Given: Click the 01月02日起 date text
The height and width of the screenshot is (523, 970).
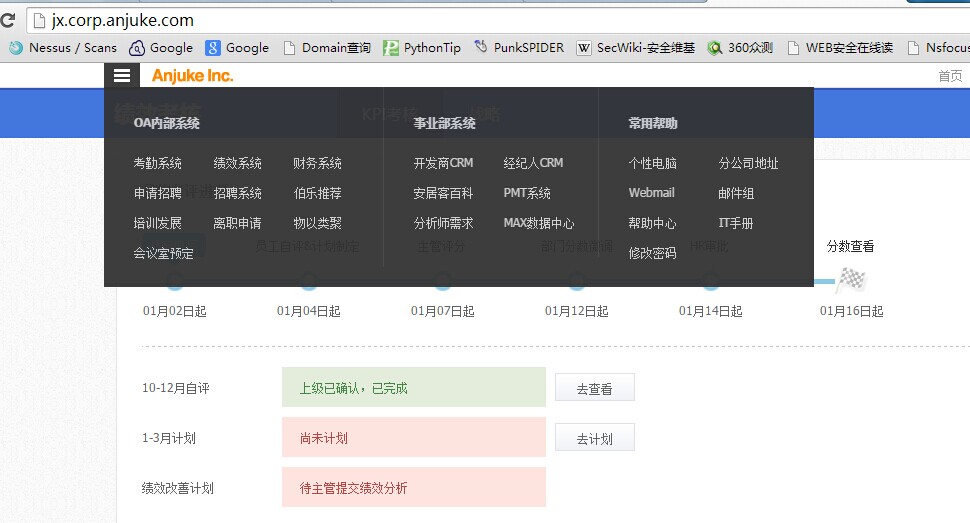Looking at the screenshot, I should point(174,311).
